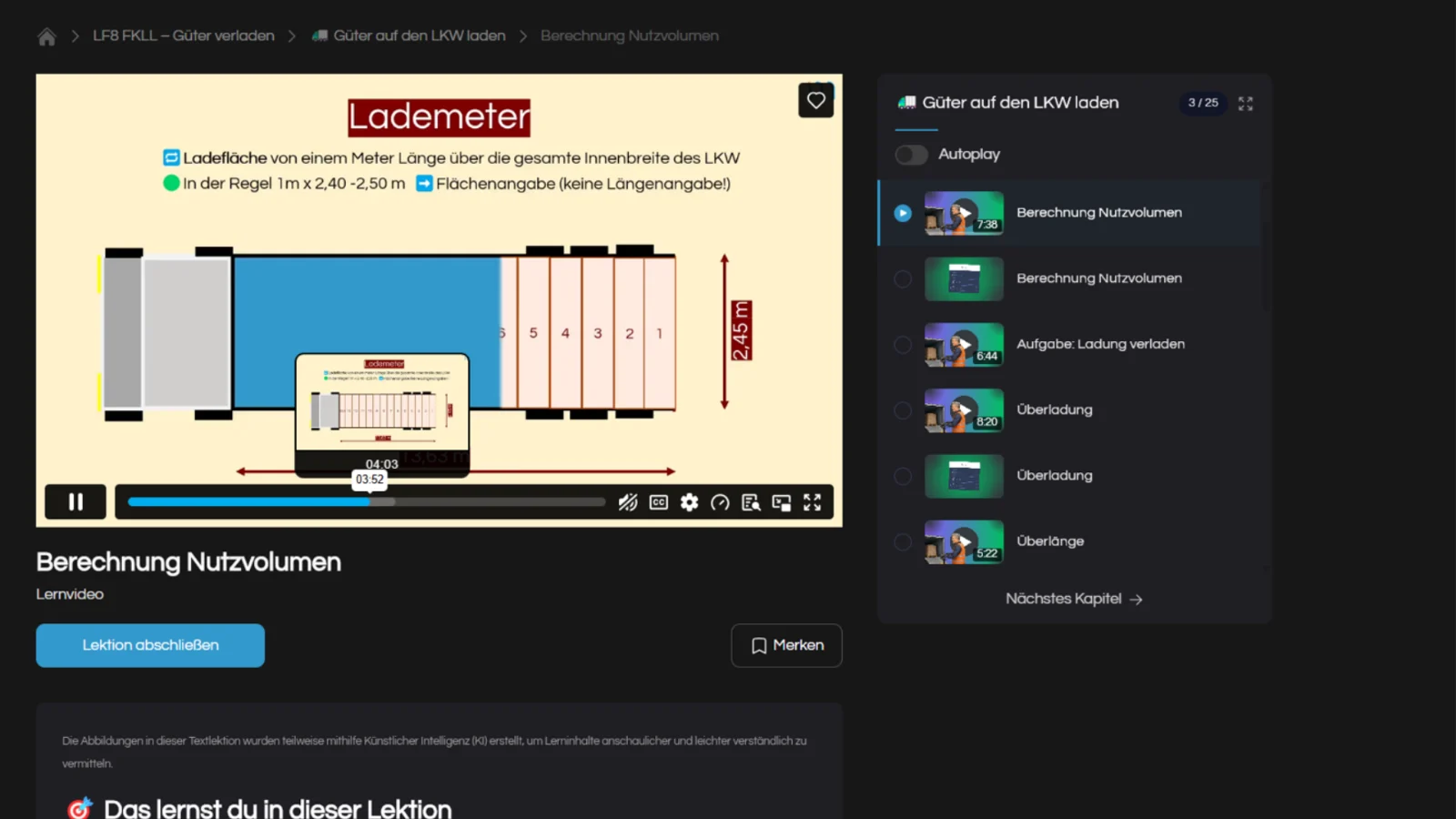Go to the home page icon
Screen dimensions: 1456x819
(x=46, y=36)
